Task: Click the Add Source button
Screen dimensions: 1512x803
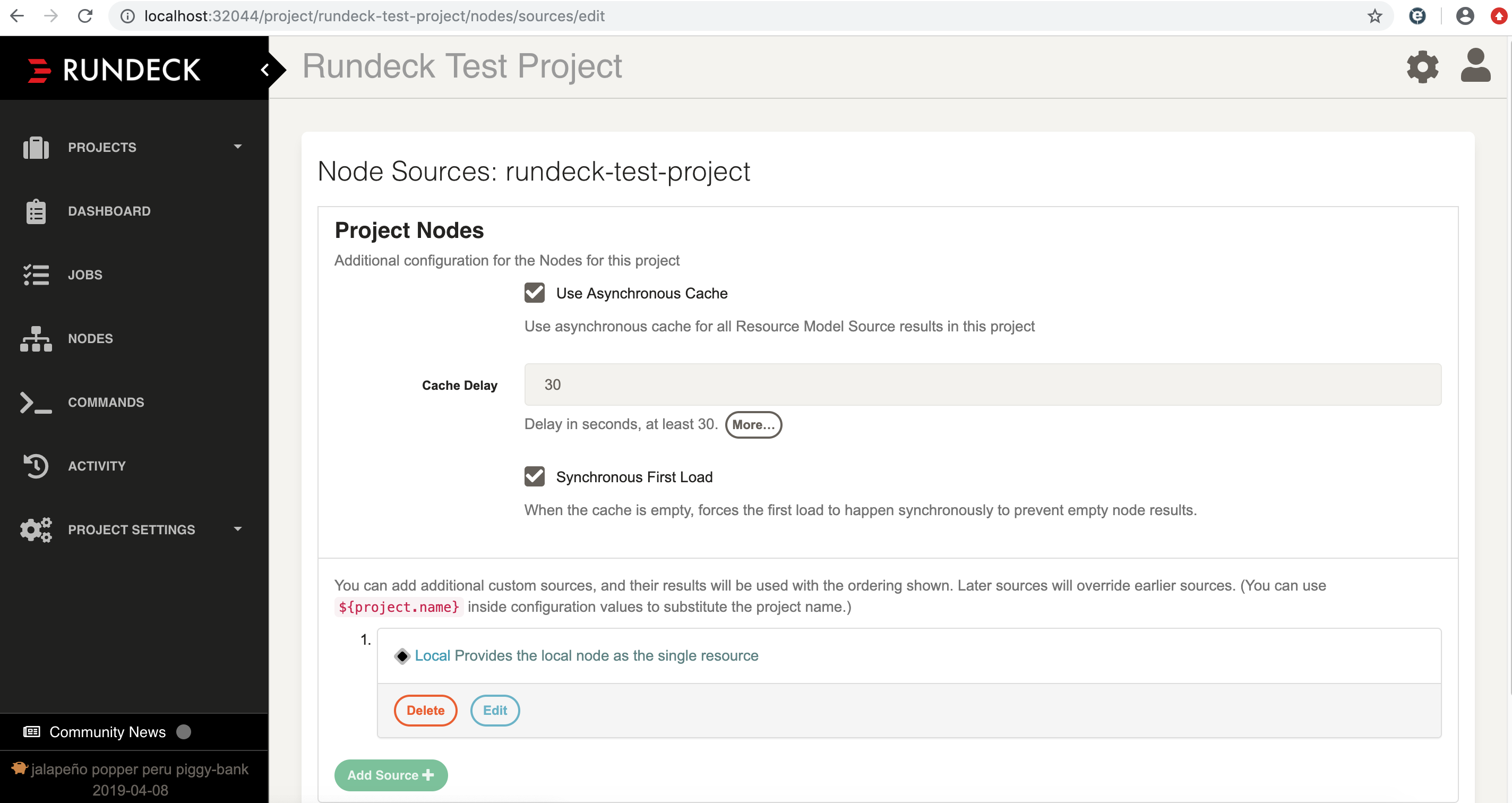Action: 390,775
